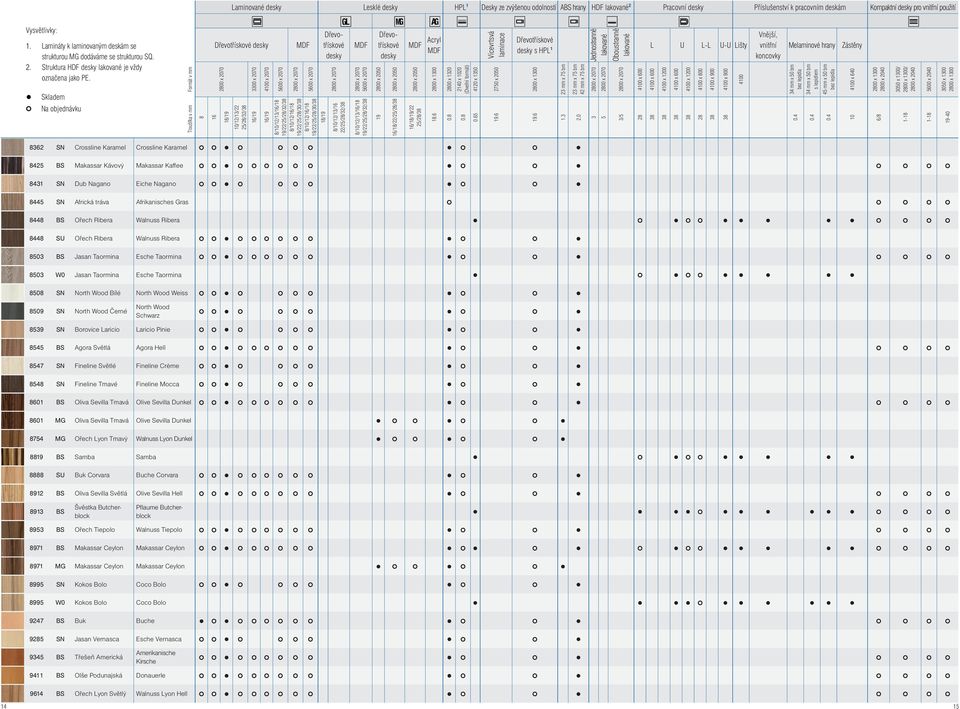
Task: Click the Makassar Kaffee German name
Action: 159,166
